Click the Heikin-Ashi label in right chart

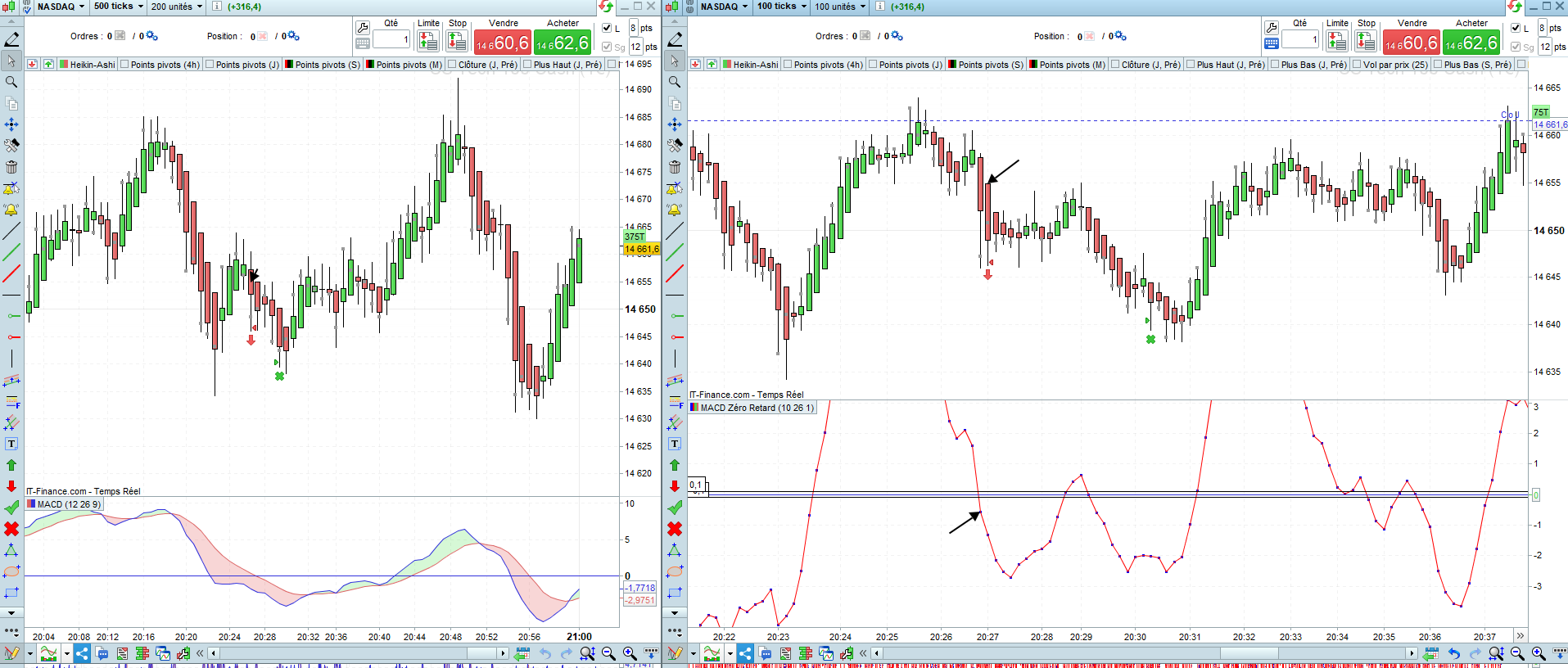pos(756,65)
